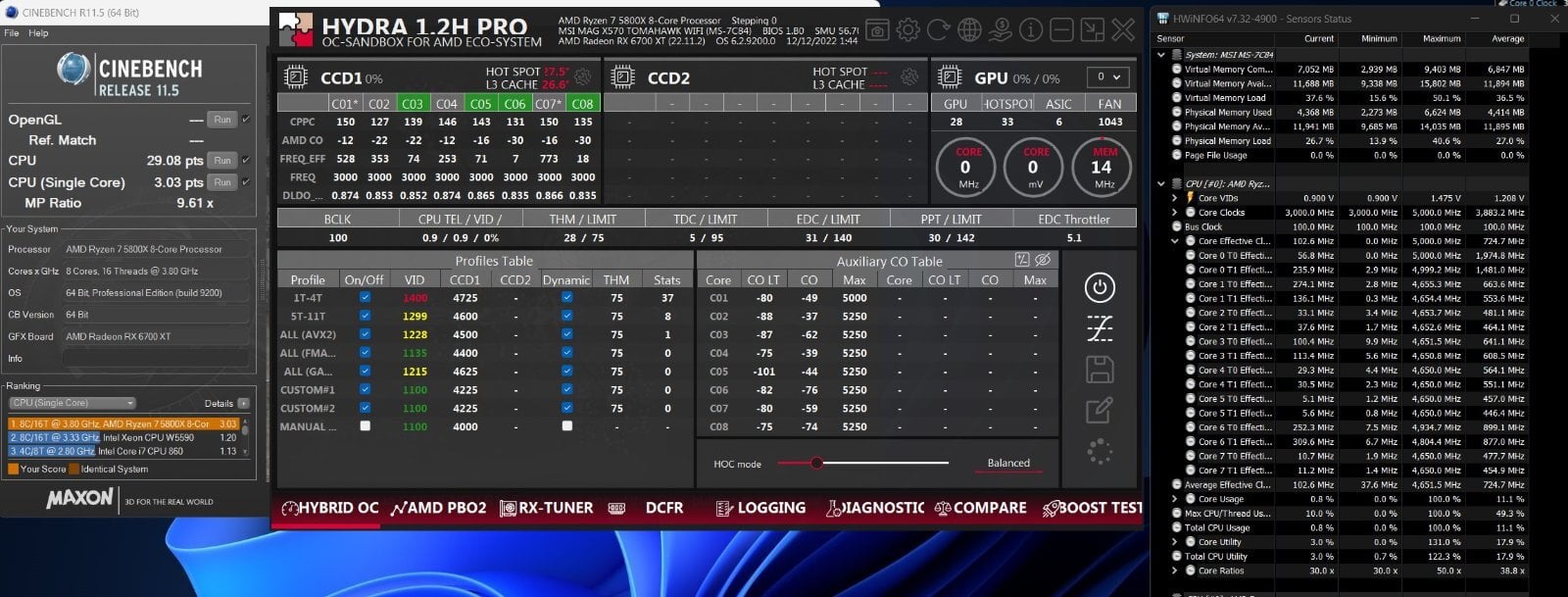Click the HYDRA puzzle logo
Image resolution: width=1568 pixels, height=597 pixels.
point(296,30)
